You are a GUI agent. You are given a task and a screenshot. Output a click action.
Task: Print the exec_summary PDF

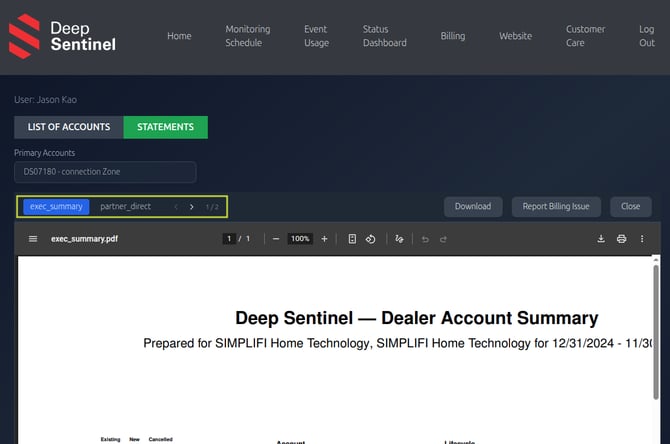tap(621, 239)
